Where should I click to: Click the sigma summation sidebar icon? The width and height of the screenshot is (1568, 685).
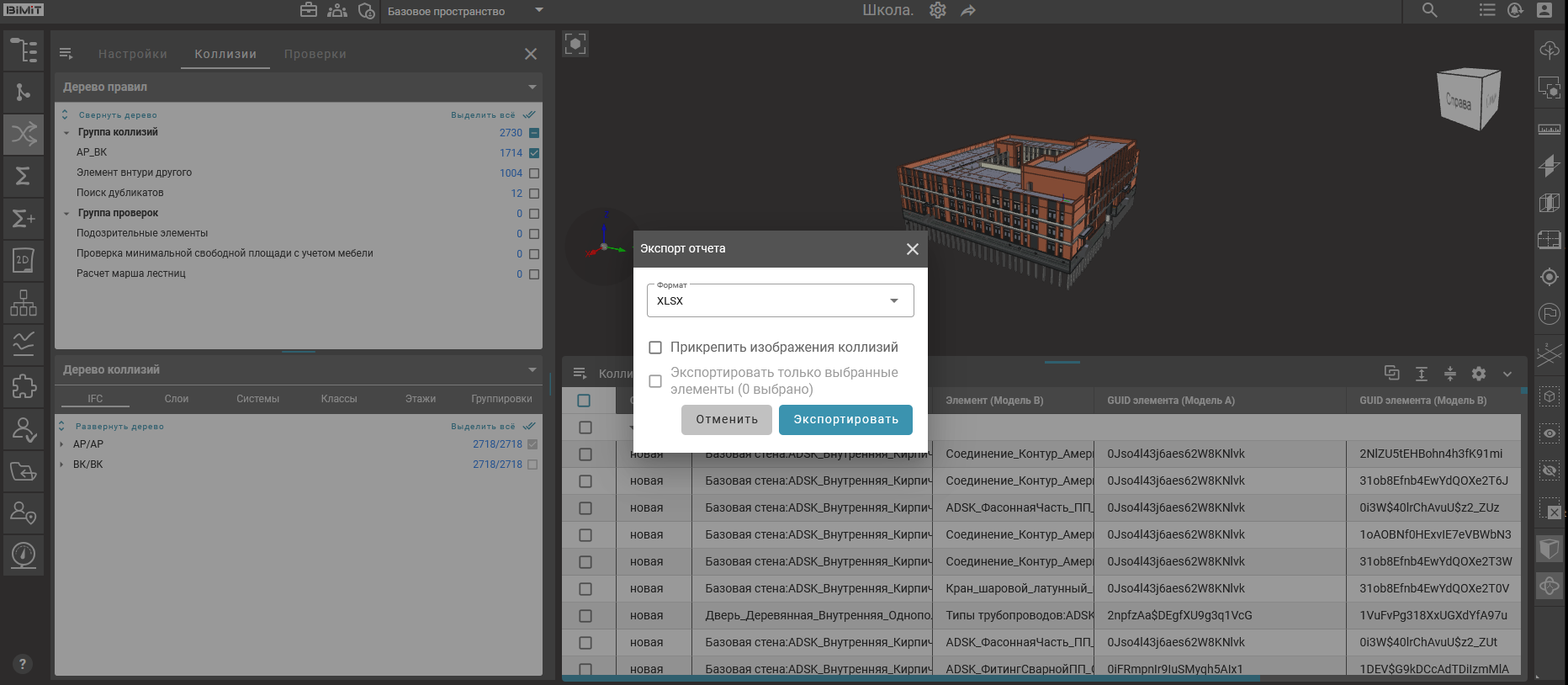point(24,176)
